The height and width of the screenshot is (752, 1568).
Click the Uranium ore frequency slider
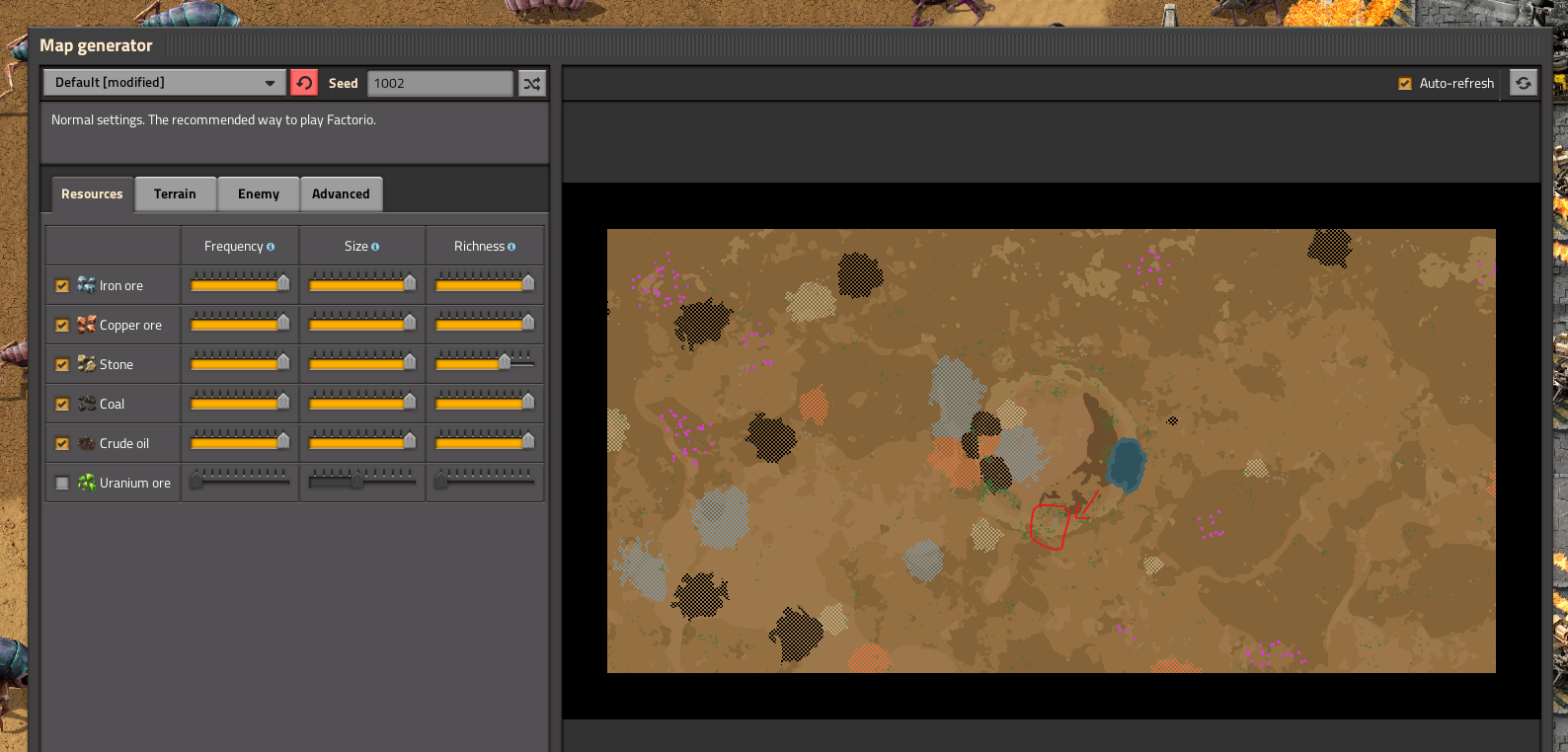(x=240, y=482)
